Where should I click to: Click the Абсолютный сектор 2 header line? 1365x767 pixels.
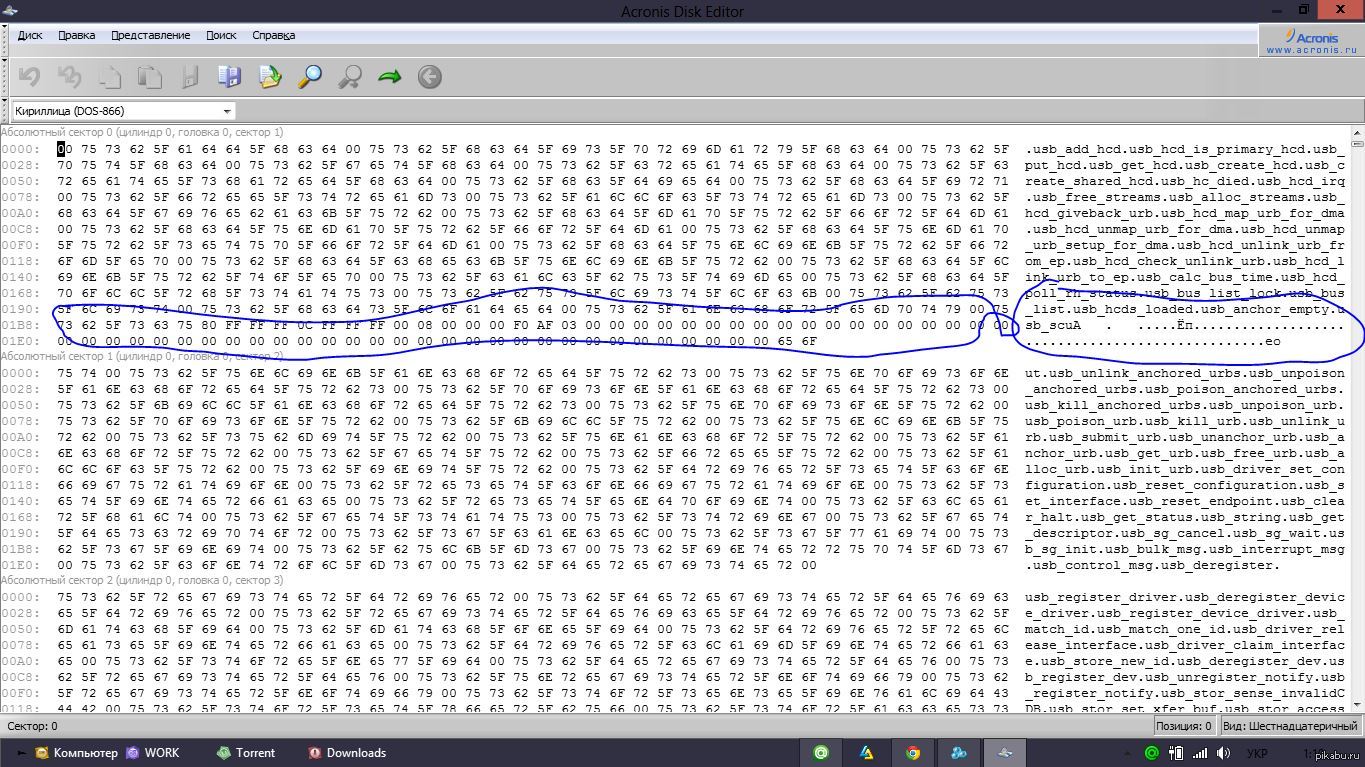pyautogui.click(x=142, y=579)
